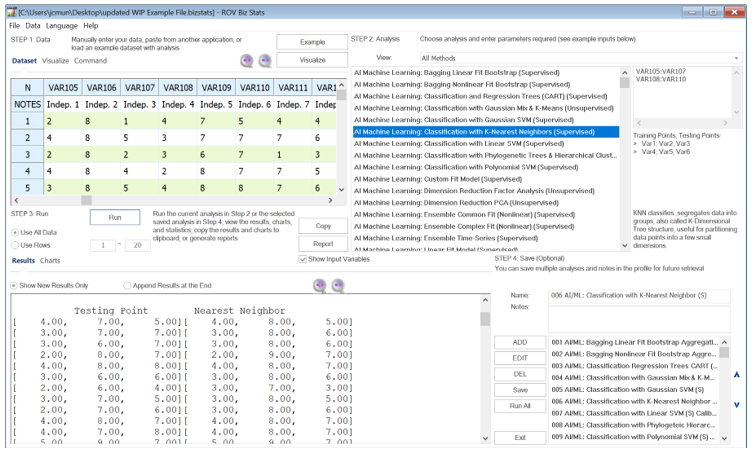The width and height of the screenshot is (754, 456).
Task: Click the Use Rows start value field showing 1
Action: [x=103, y=245]
